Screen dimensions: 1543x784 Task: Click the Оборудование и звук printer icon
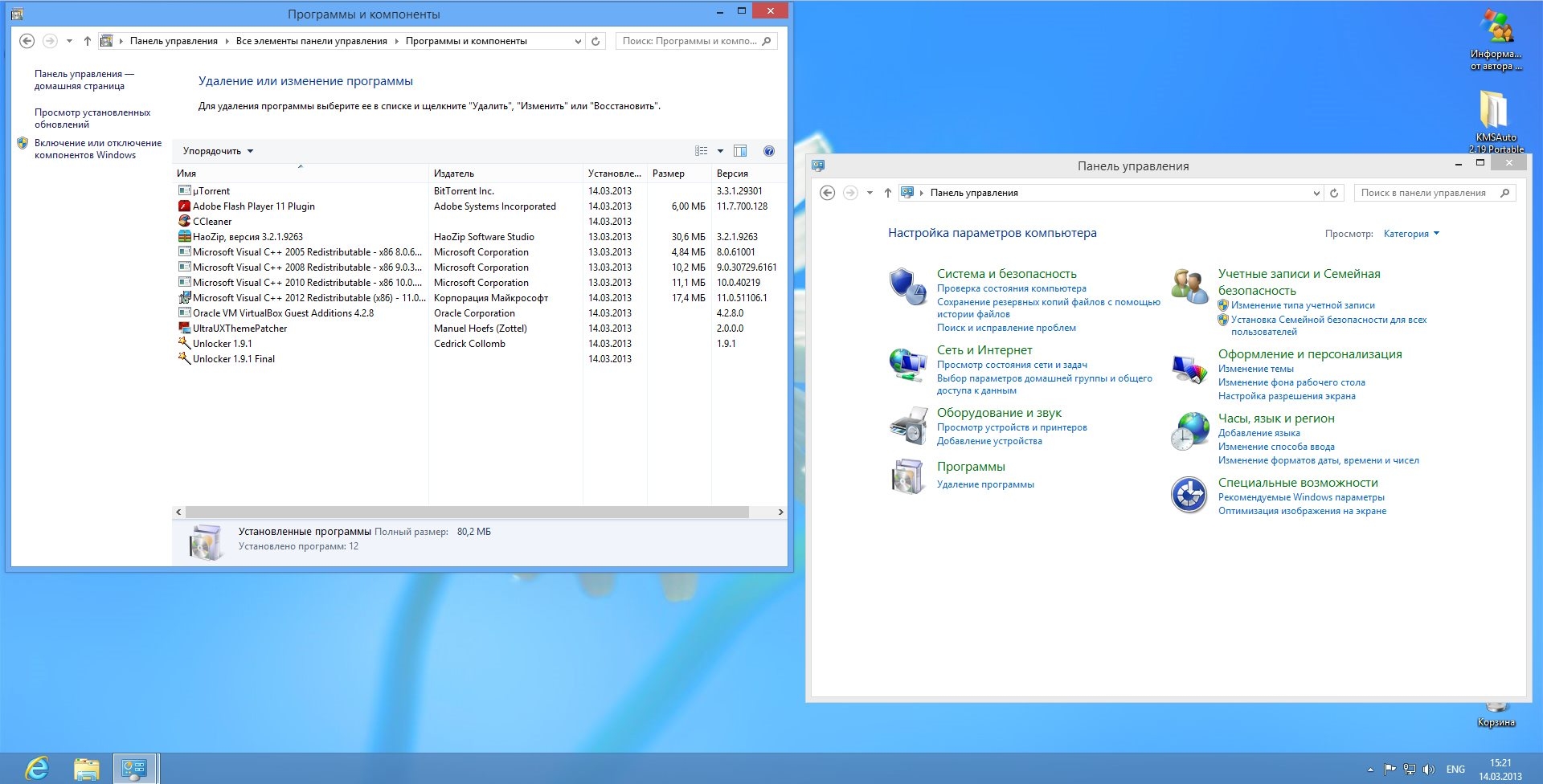pyautogui.click(x=908, y=426)
